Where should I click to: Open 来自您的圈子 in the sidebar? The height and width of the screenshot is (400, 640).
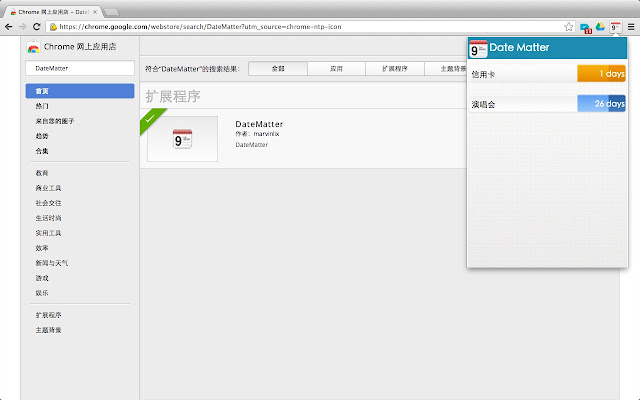click(55, 121)
